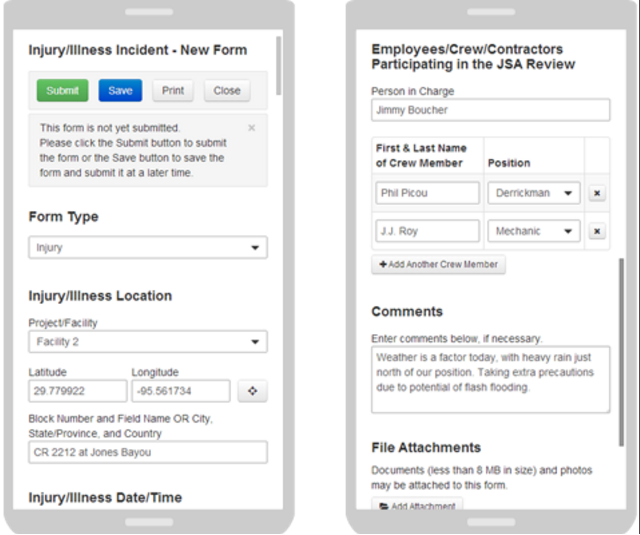Change the Mechanic position dropdown
Viewport: 640px width, 535px height.
tap(533, 231)
